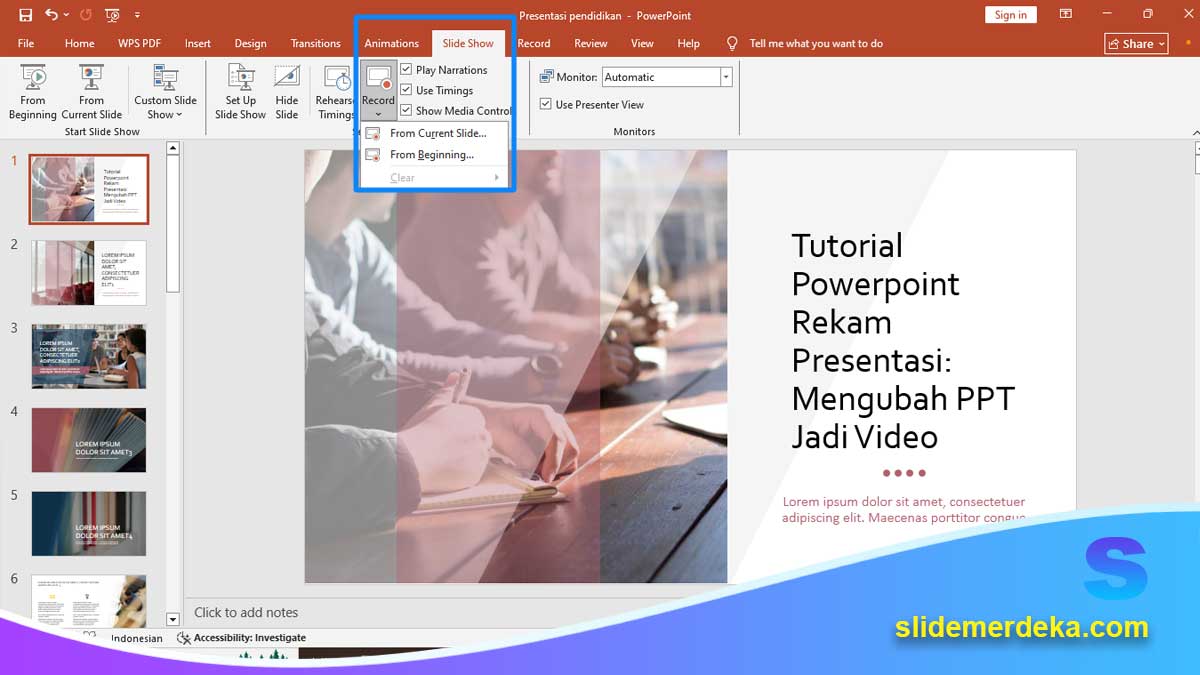Open the View tab
The image size is (1200, 675).
642,43
